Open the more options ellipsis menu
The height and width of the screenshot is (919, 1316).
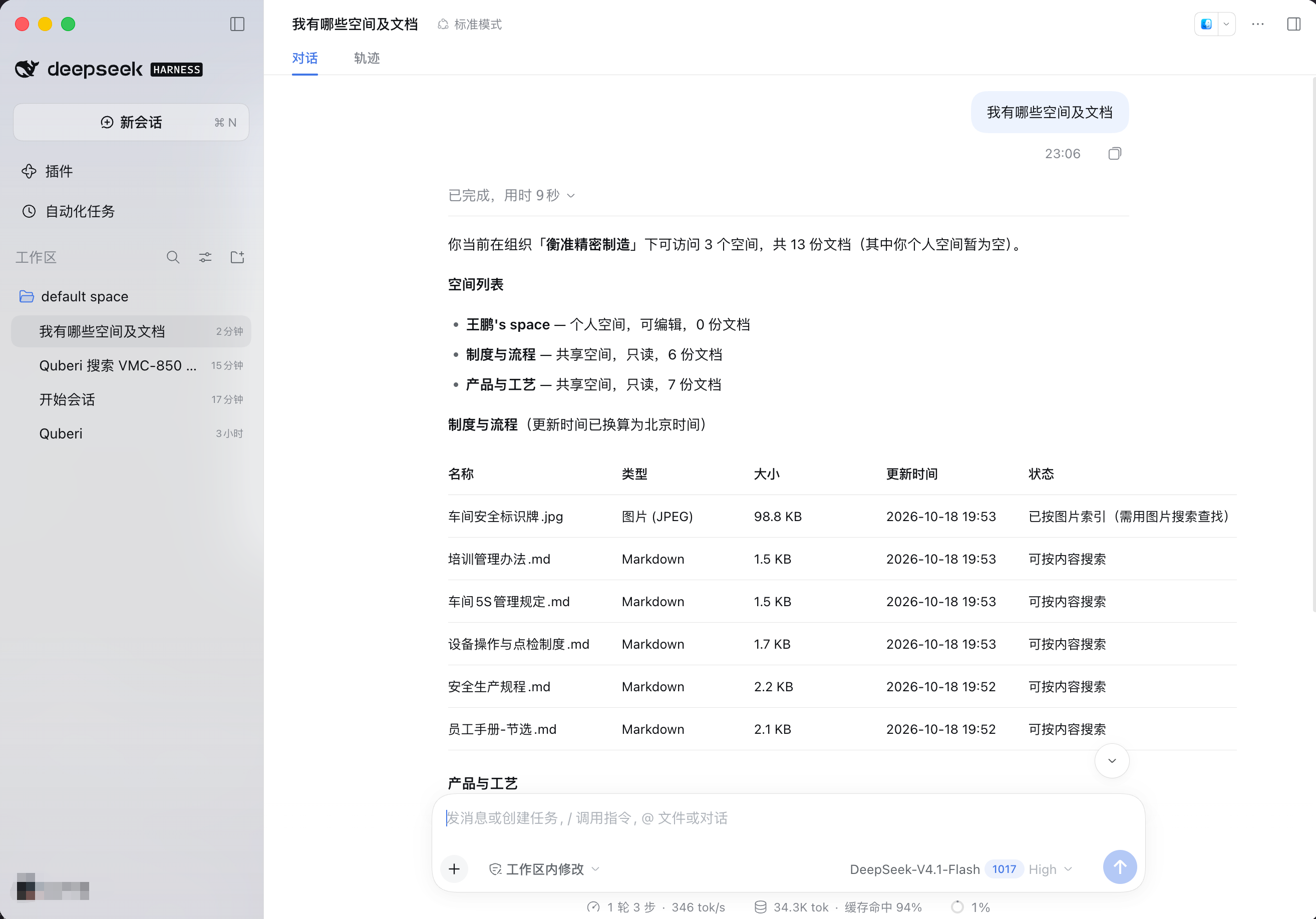point(1257,24)
